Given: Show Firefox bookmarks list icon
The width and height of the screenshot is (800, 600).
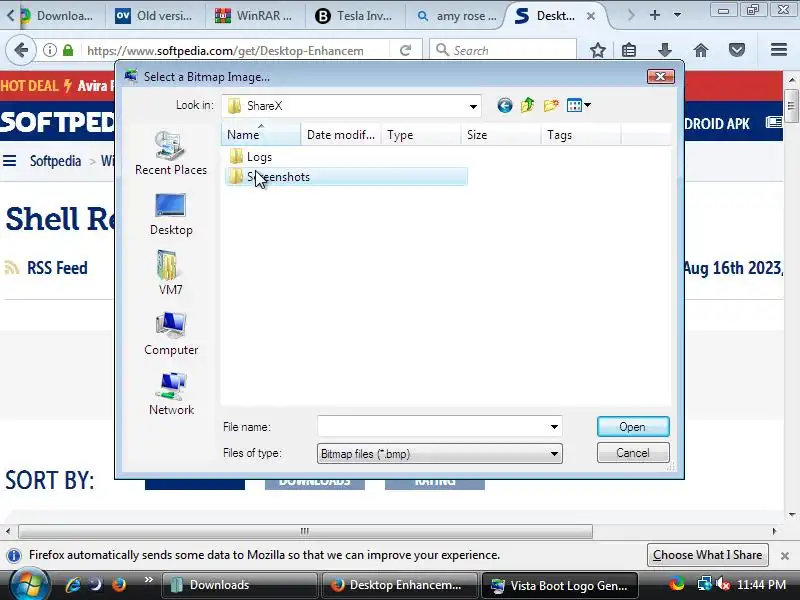Looking at the screenshot, I should pos(629,50).
